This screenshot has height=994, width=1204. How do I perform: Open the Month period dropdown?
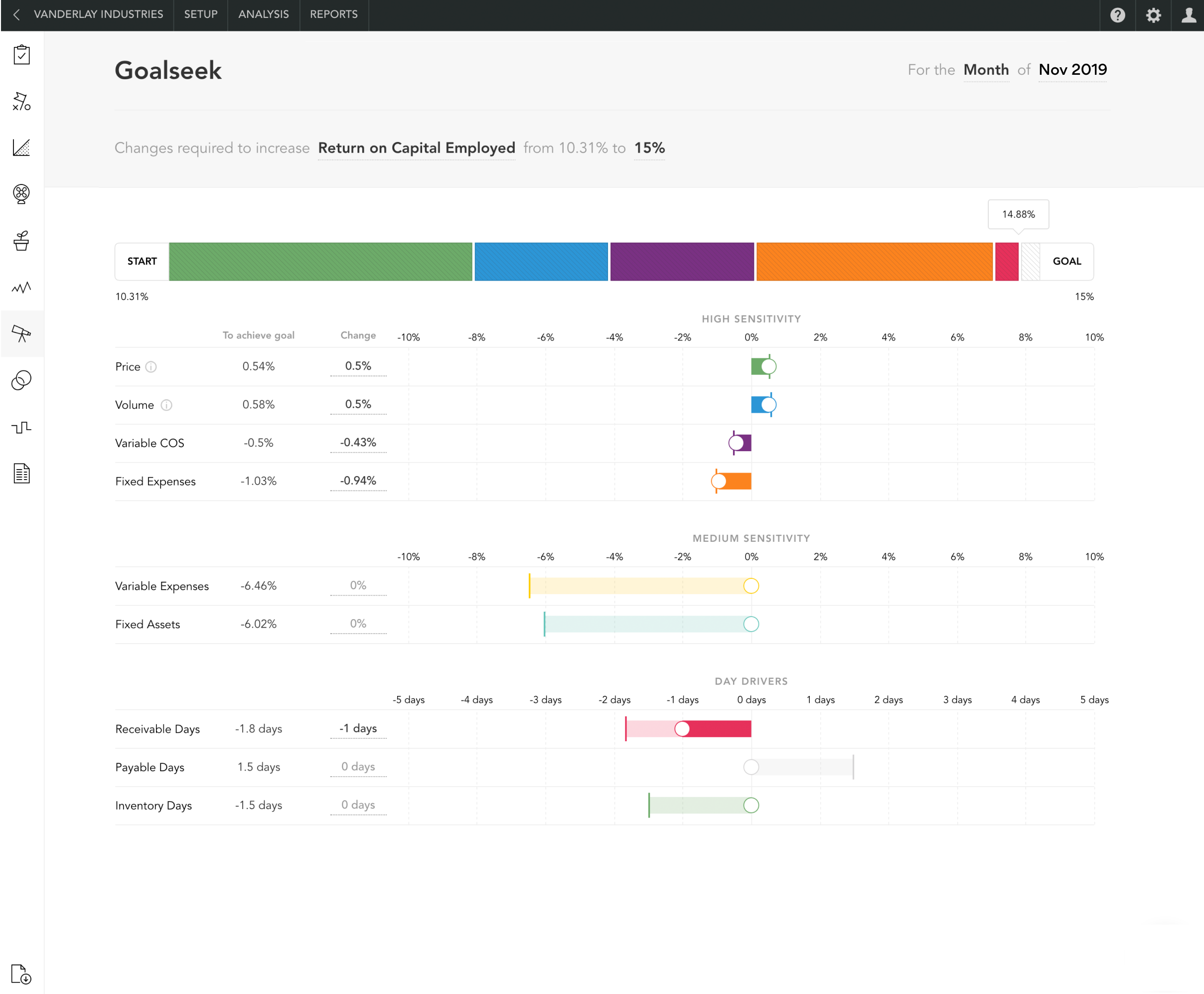click(986, 70)
